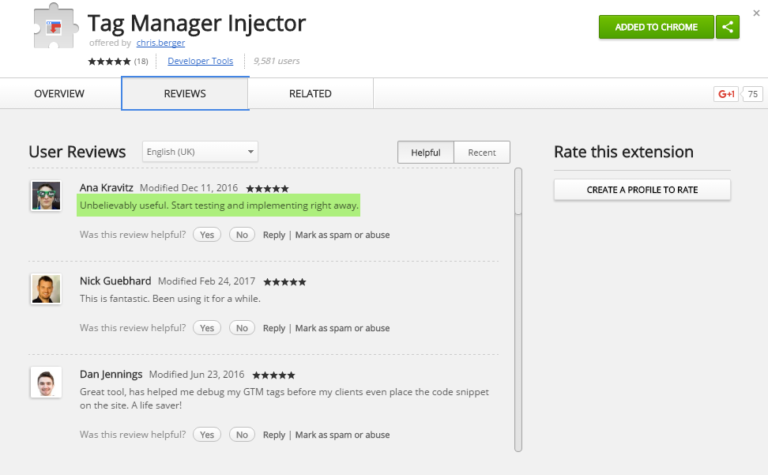Sort reviews by Helpful
Image resolution: width=768 pixels, height=475 pixels.
pos(426,152)
